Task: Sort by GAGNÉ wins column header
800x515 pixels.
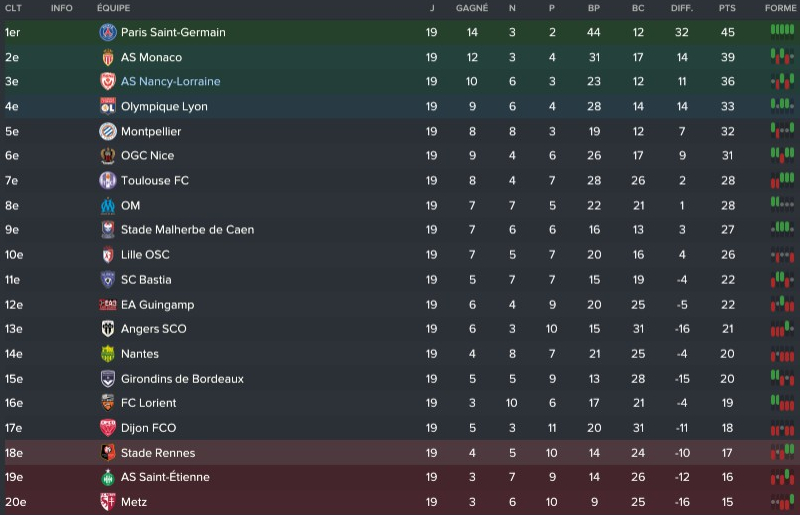Action: 472,8
